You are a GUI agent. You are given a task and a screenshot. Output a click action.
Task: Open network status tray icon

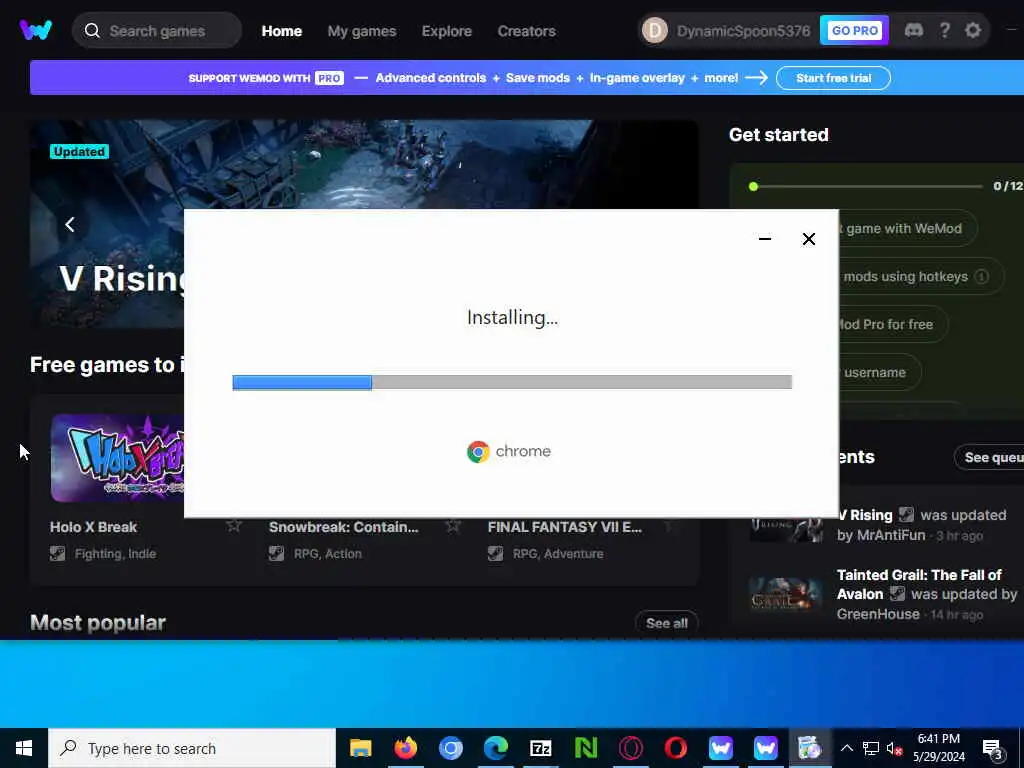click(871, 748)
